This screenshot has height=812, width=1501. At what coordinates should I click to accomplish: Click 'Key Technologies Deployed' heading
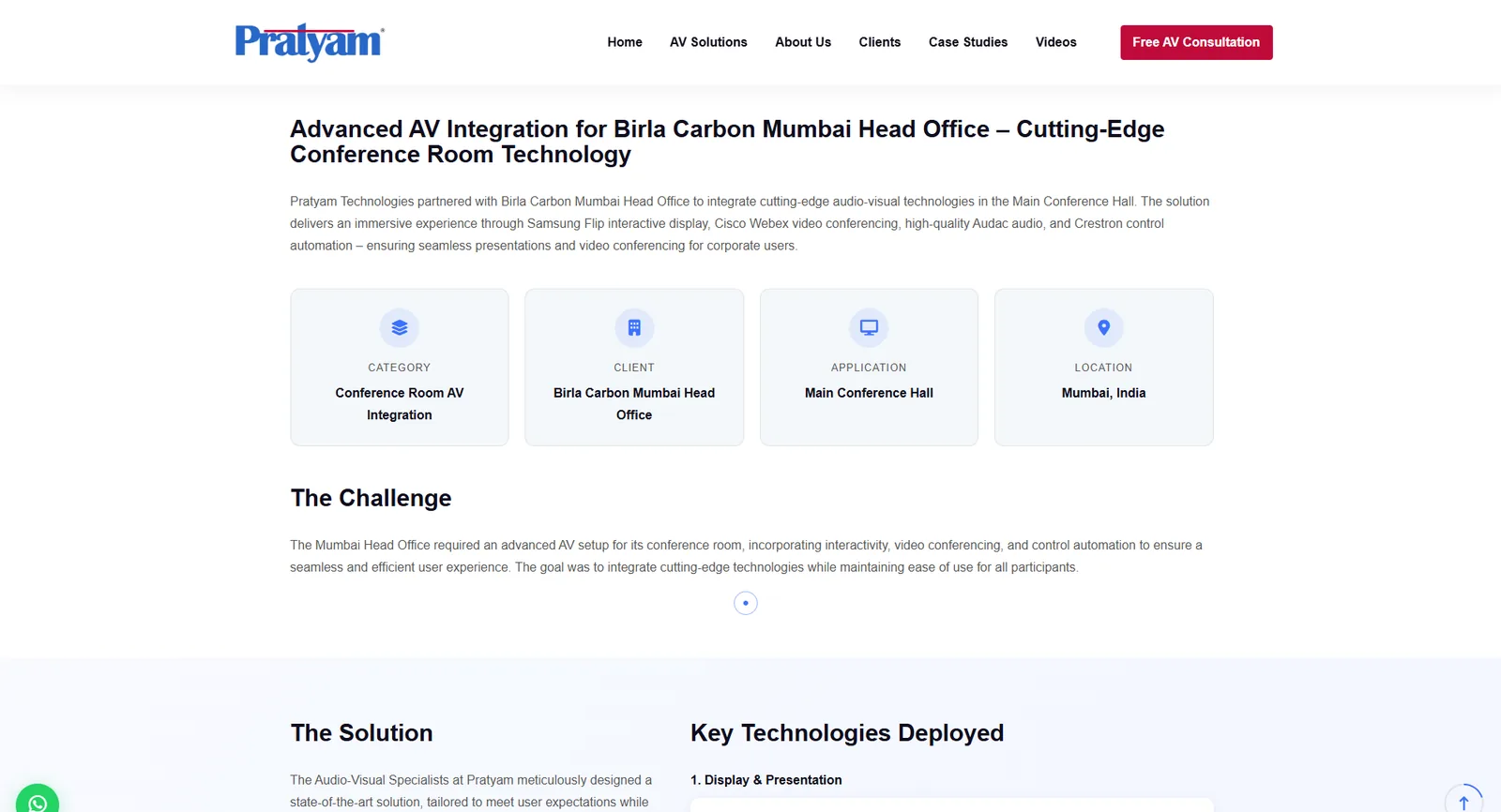tap(847, 733)
